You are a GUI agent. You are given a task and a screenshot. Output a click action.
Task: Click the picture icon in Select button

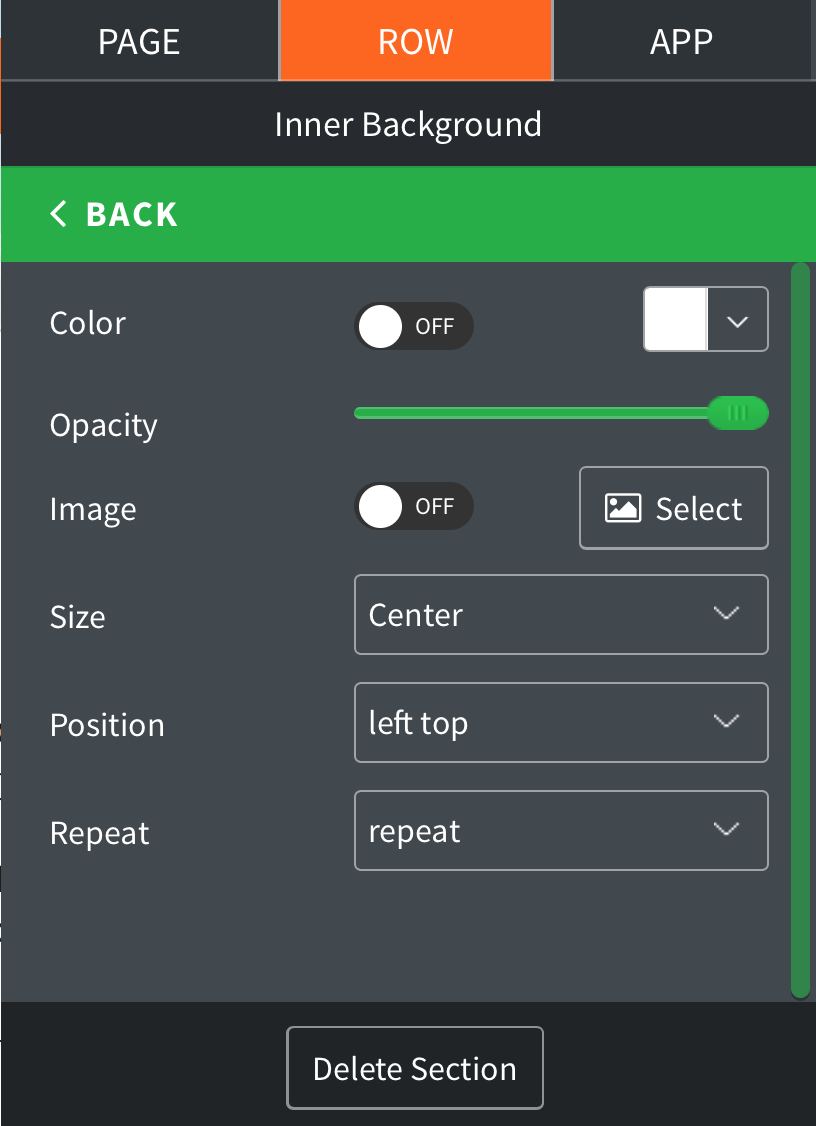point(623,508)
